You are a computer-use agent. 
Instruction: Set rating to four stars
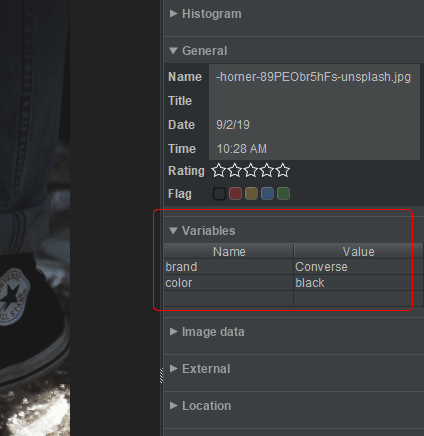267,170
